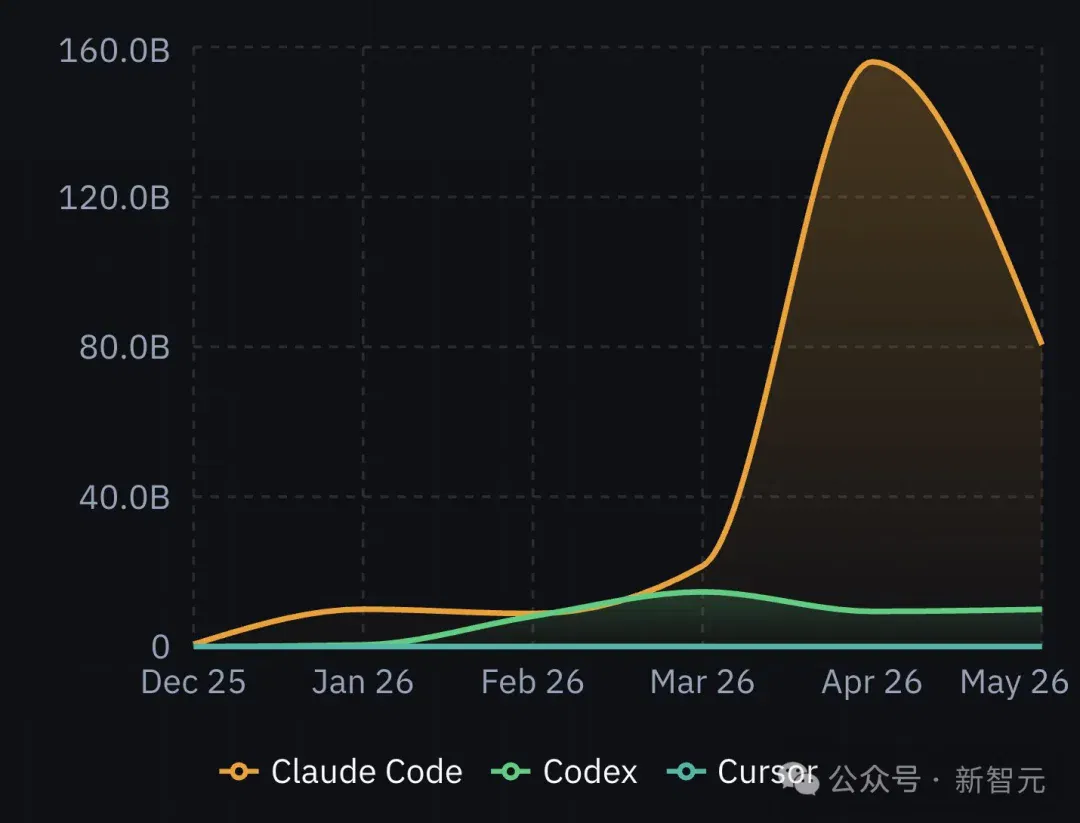This screenshot has width=1080, height=823.
Task: Toggle the Claude Code legend entry
Action: 341,771
